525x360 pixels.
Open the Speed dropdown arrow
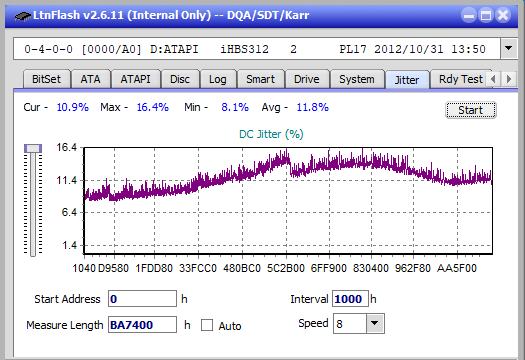pyautogui.click(x=375, y=323)
